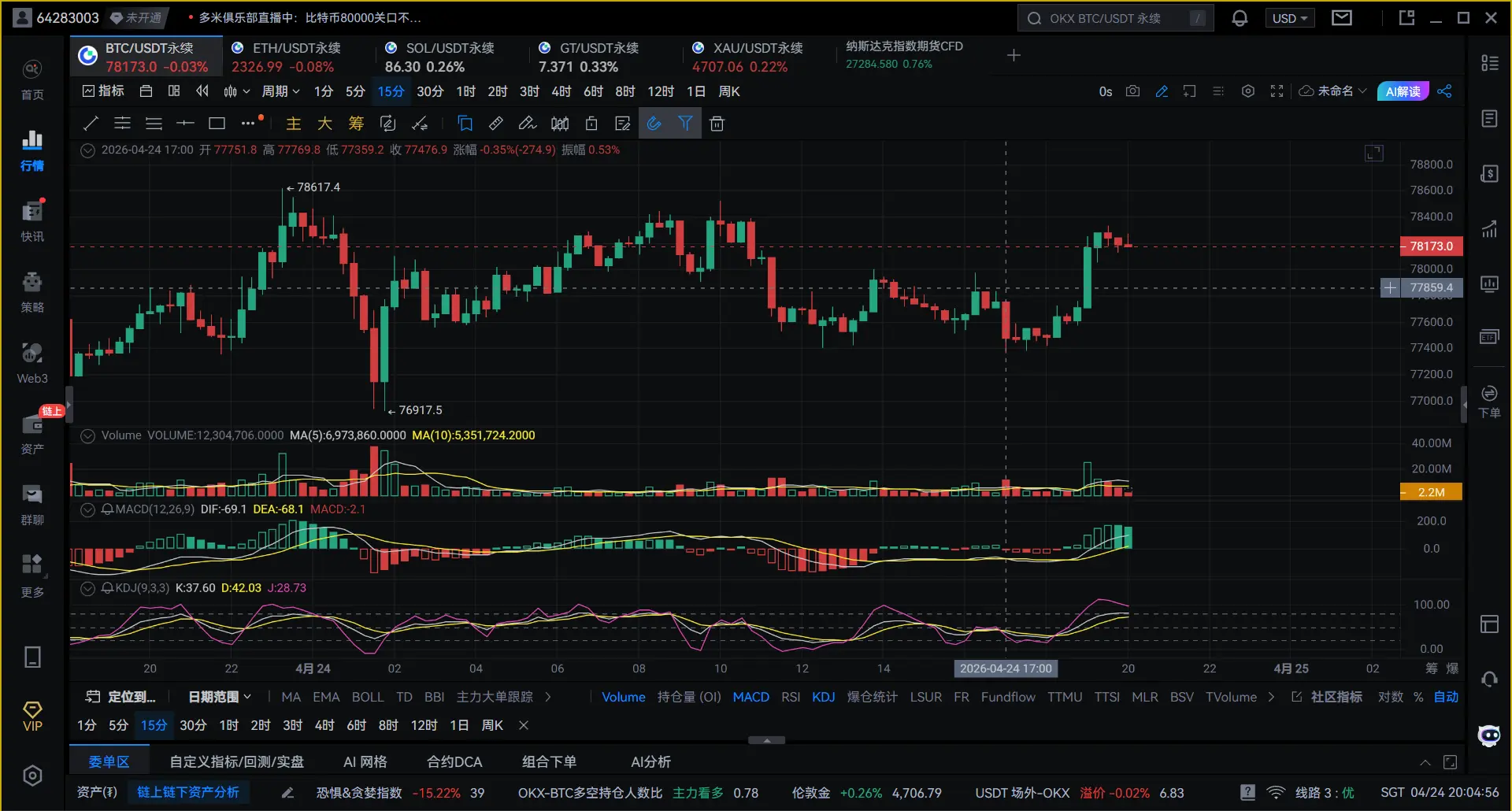The image size is (1512, 811).
Task: Click the AI解读 button
Action: 1403,91
